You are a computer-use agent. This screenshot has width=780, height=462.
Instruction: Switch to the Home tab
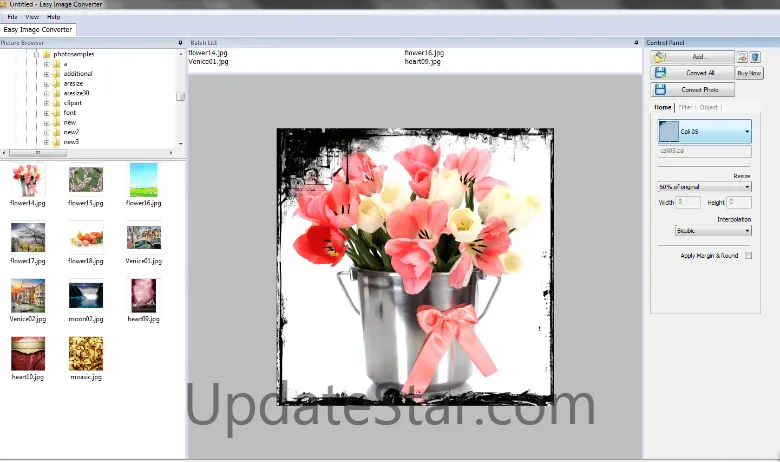point(662,107)
